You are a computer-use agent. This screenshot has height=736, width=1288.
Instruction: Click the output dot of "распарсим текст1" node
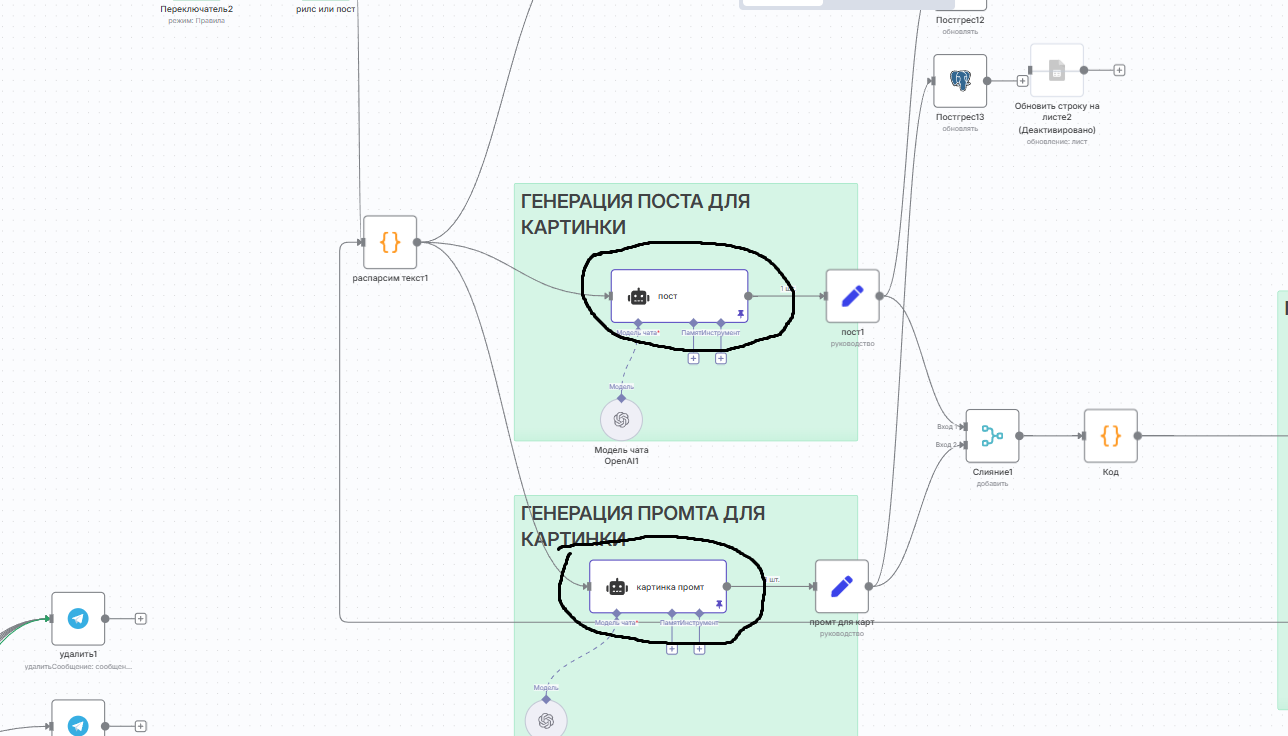[417, 242]
